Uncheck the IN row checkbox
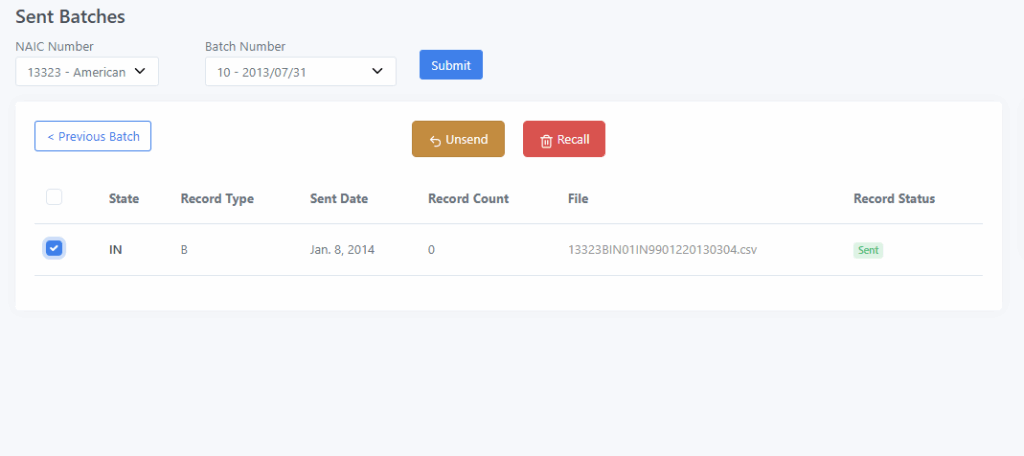 tap(54, 248)
